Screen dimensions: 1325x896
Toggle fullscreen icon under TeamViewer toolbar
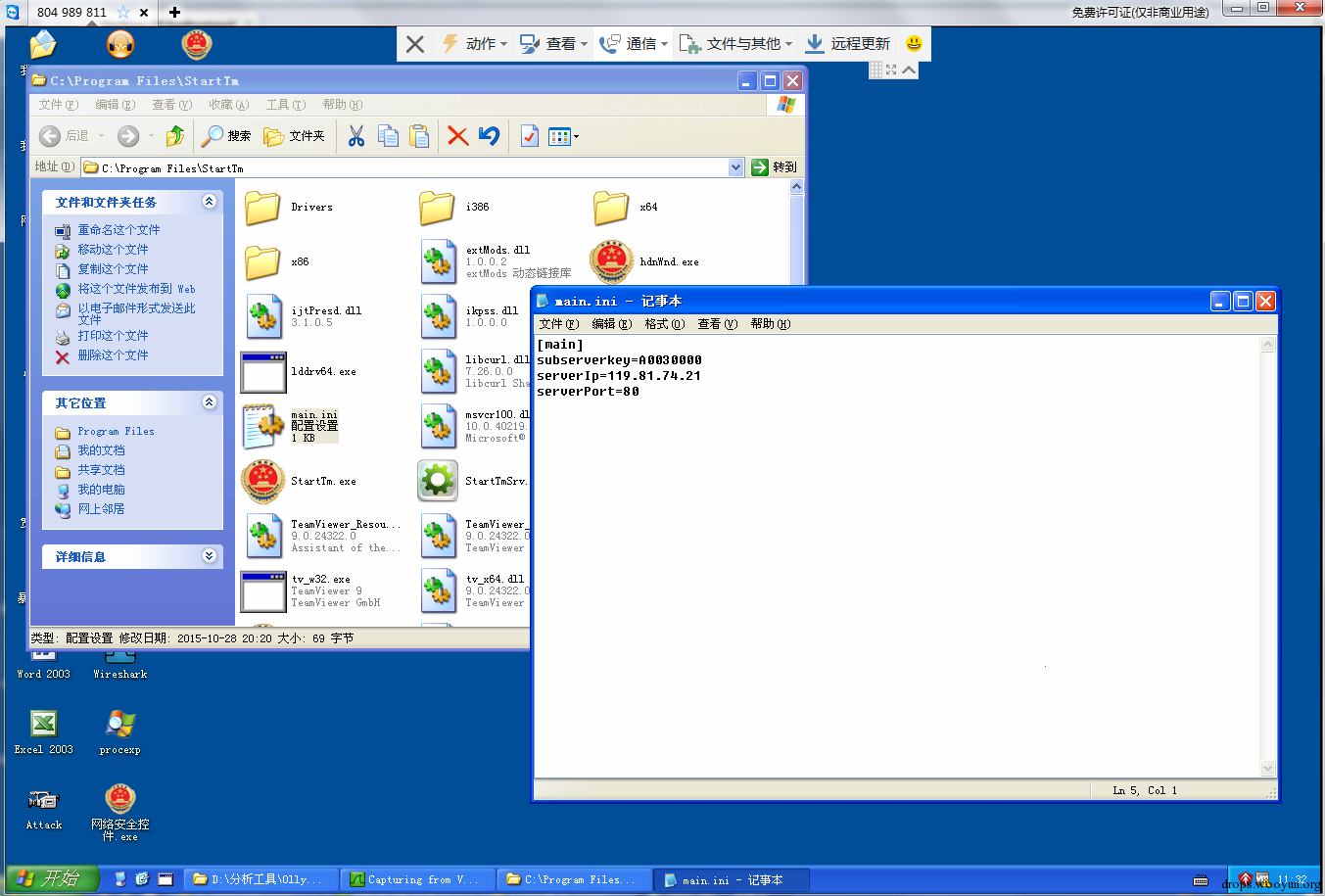pyautogui.click(x=891, y=70)
